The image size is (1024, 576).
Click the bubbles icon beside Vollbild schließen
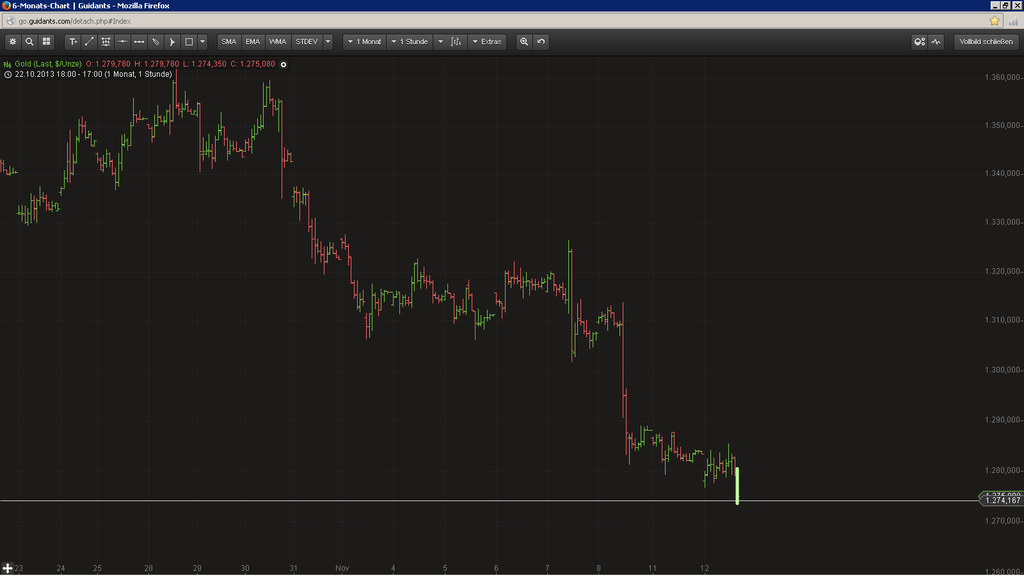click(x=920, y=42)
